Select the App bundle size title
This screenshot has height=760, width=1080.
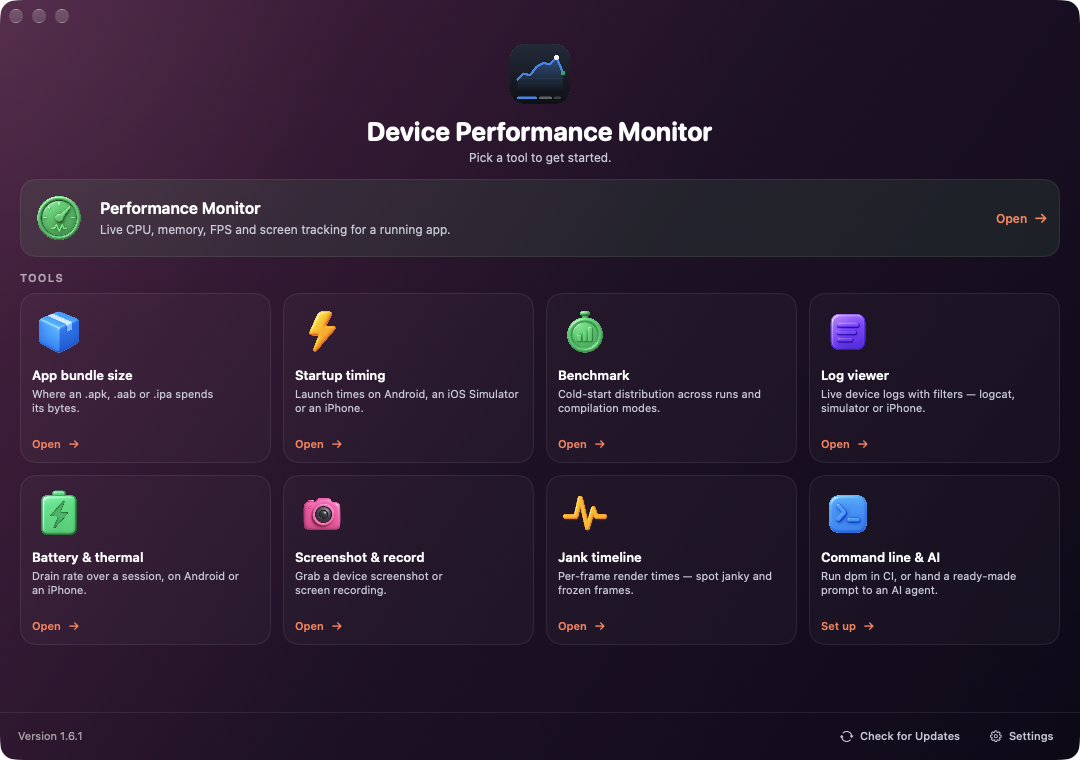click(x=82, y=376)
